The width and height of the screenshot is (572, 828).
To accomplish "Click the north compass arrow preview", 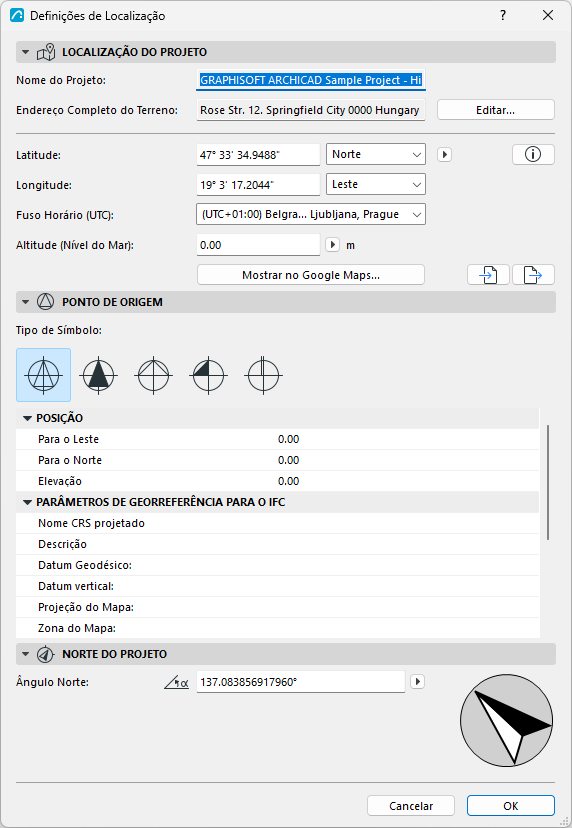I will (507, 720).
